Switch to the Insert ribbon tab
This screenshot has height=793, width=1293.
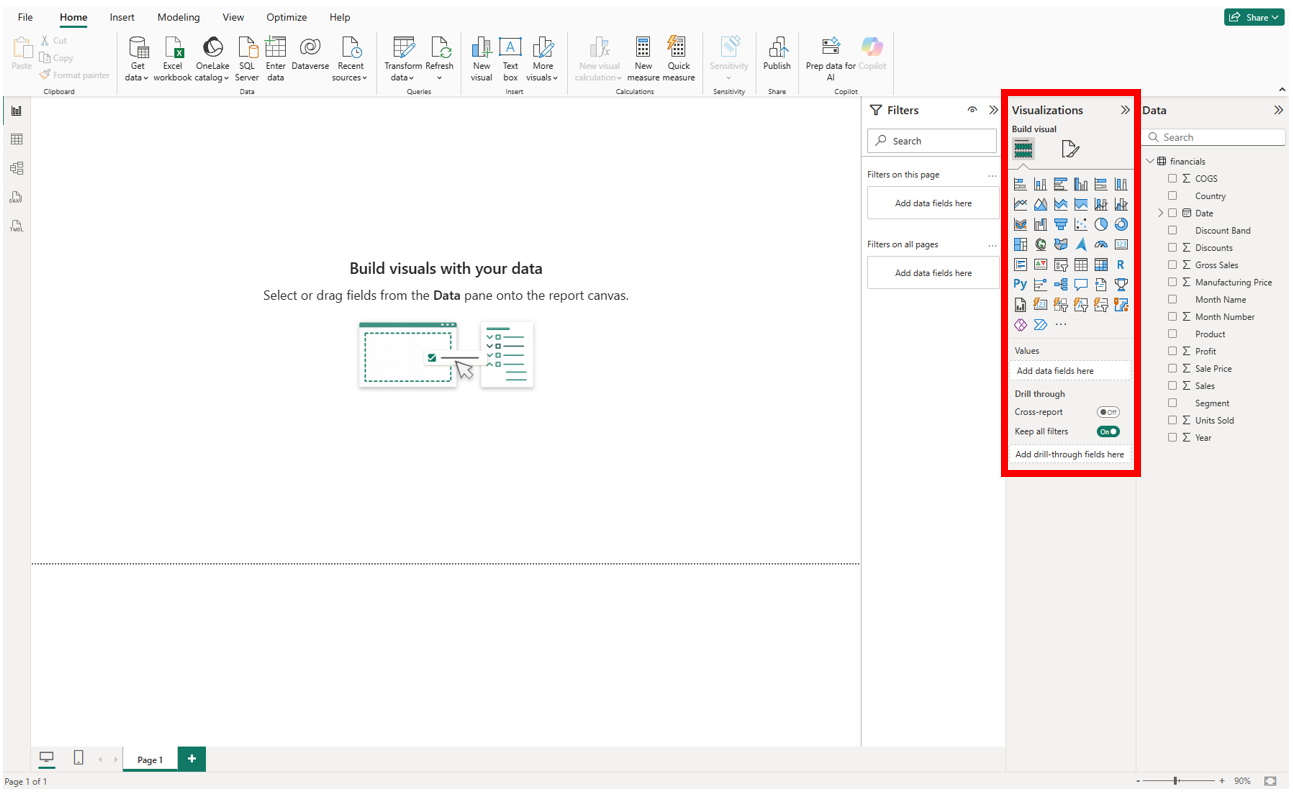[x=122, y=17]
